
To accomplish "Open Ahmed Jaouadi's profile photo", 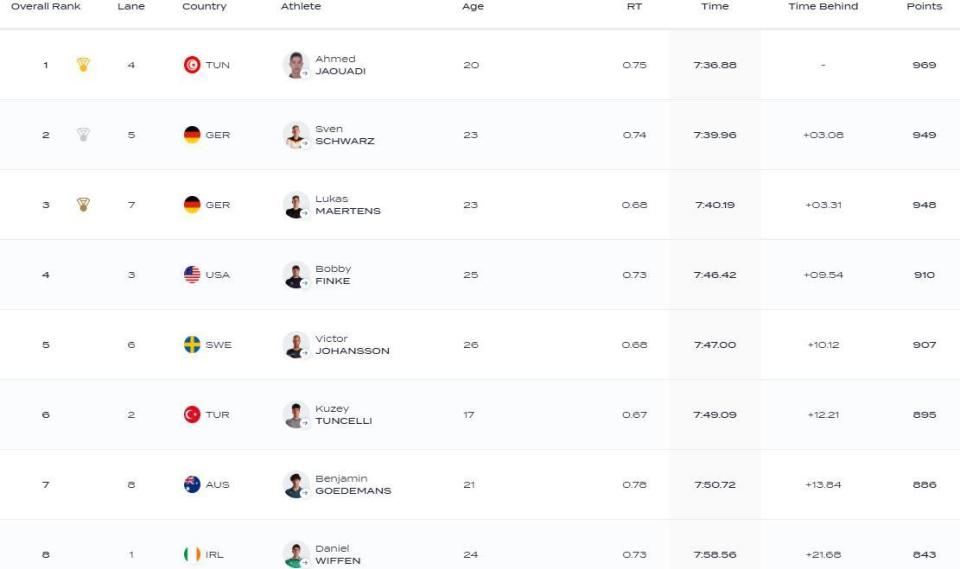I will coord(296,65).
